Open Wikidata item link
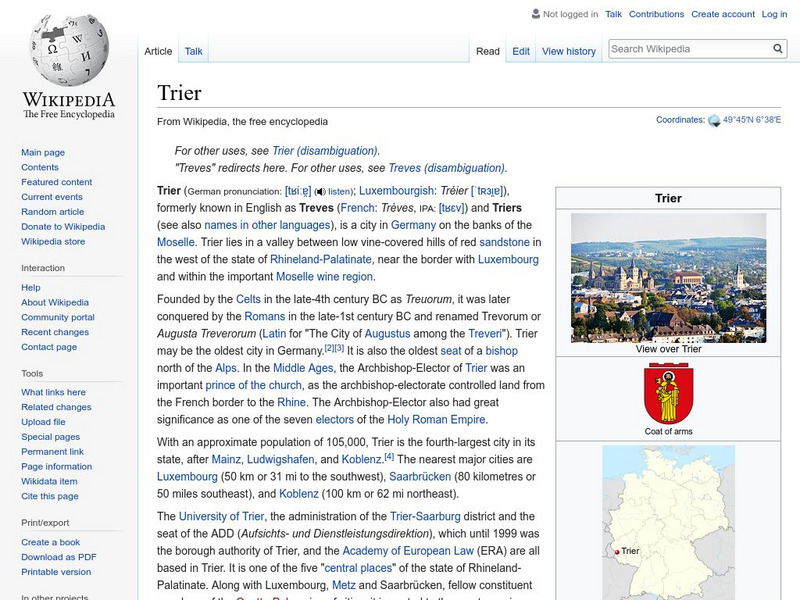 49,481
